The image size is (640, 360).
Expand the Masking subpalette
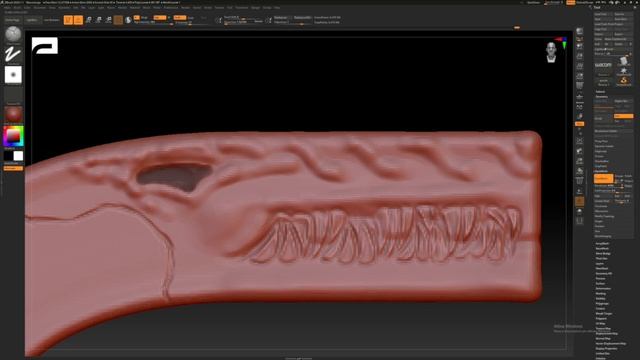click(x=600, y=293)
